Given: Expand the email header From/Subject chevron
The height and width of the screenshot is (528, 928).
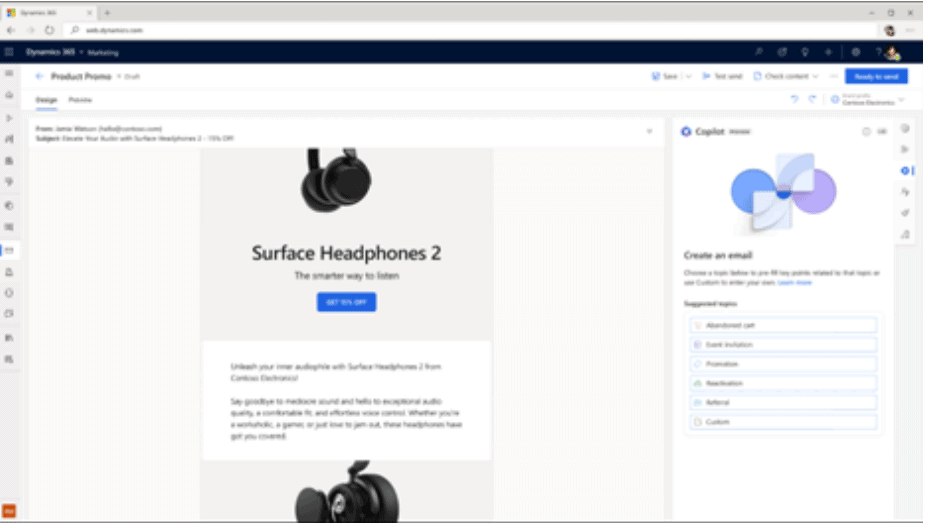Looking at the screenshot, I should coord(649,131).
